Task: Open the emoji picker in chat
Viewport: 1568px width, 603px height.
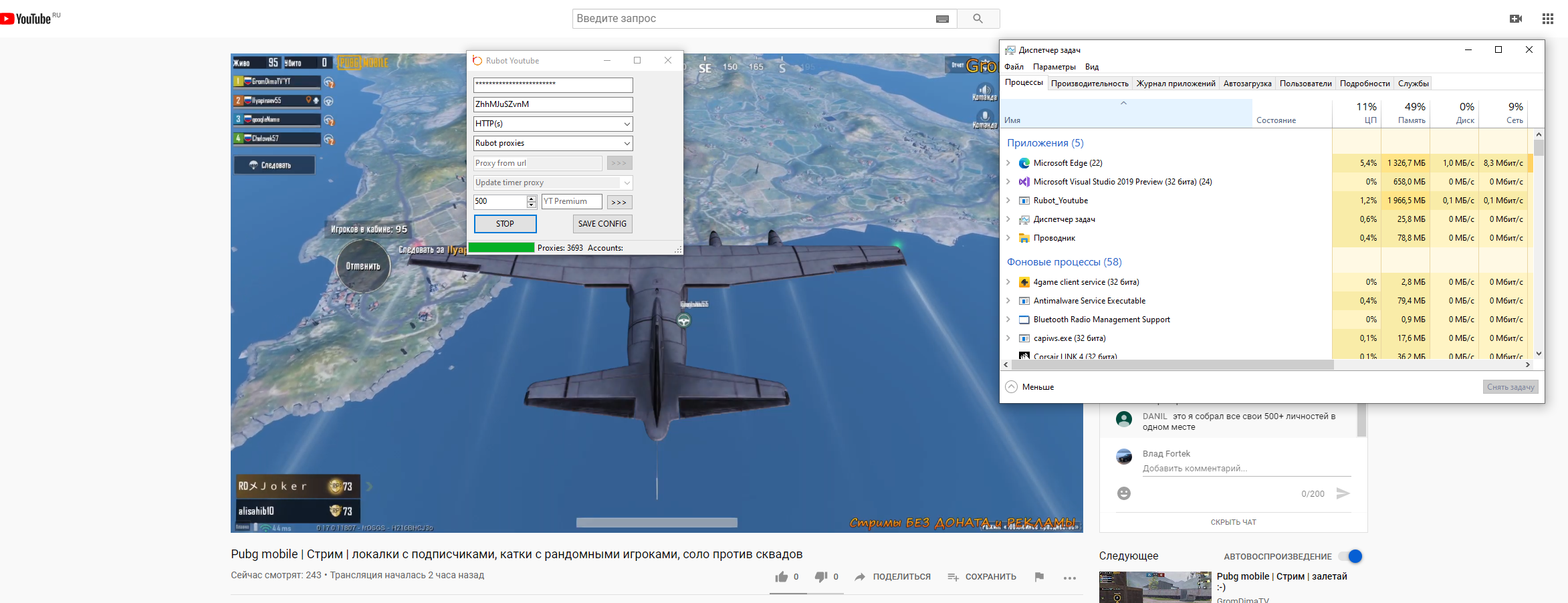Action: pos(1124,493)
